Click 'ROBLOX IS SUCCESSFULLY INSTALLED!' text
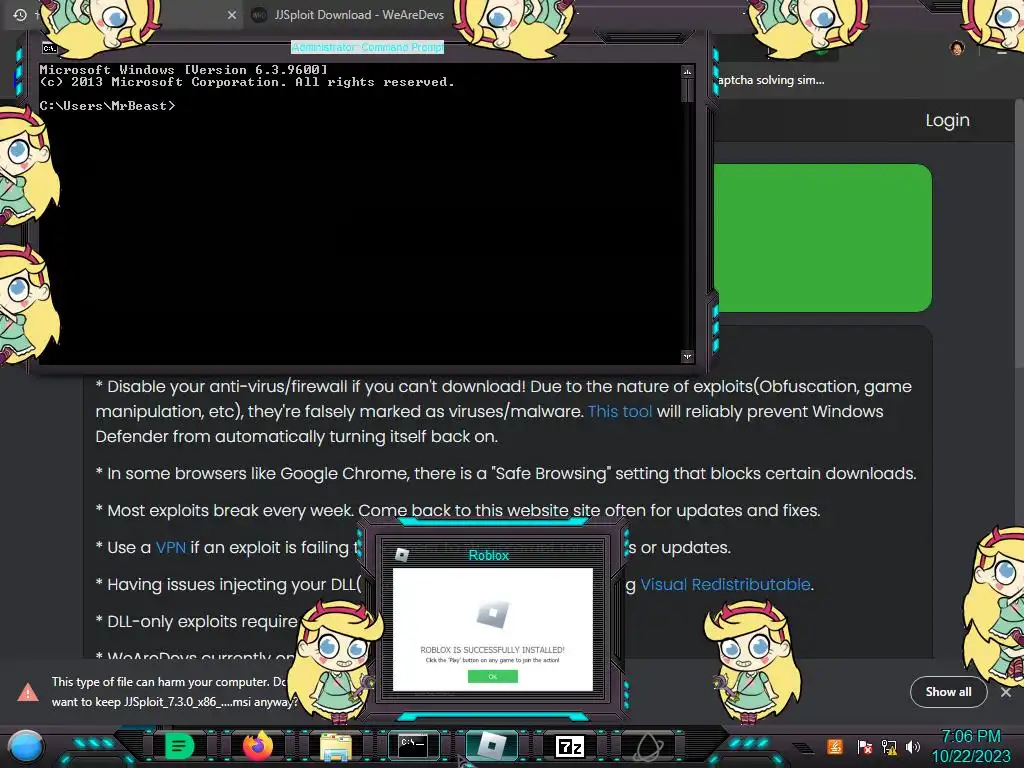1024x768 pixels. click(x=492, y=650)
